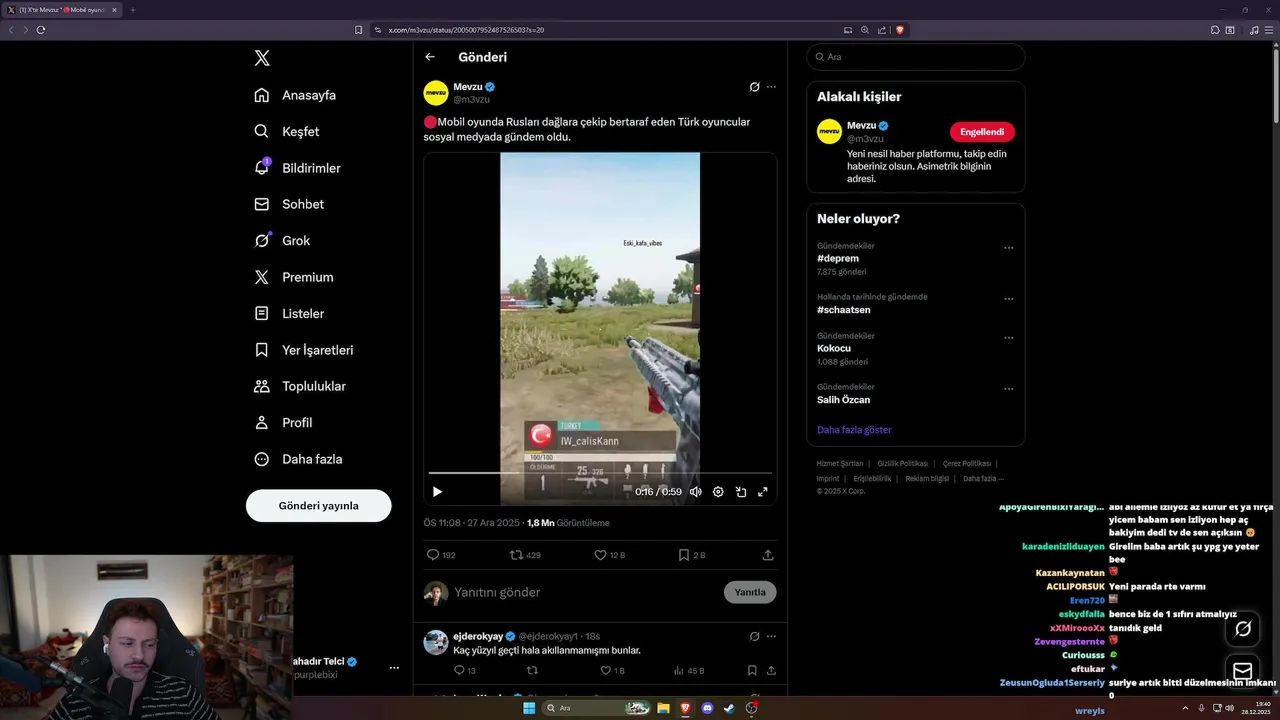The image size is (1280, 720).
Task: Click the Grok icon on Mevzu's post
Action: pos(755,87)
